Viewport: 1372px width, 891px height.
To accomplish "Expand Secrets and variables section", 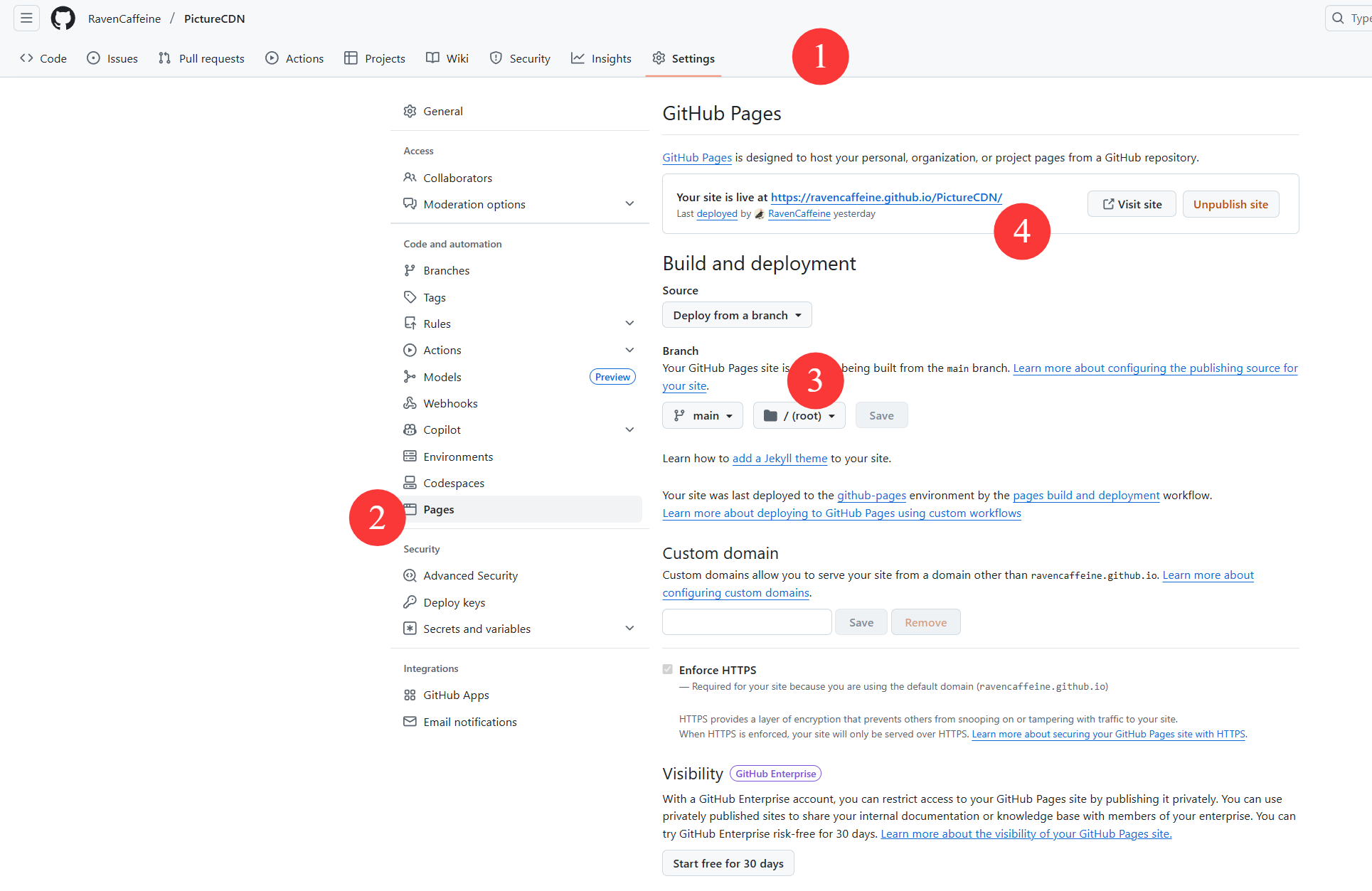I will [629, 629].
